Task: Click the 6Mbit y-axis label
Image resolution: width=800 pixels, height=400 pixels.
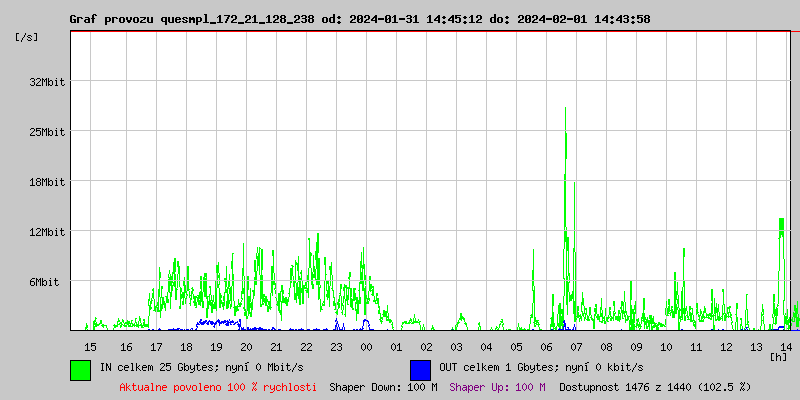Action: coord(44,282)
